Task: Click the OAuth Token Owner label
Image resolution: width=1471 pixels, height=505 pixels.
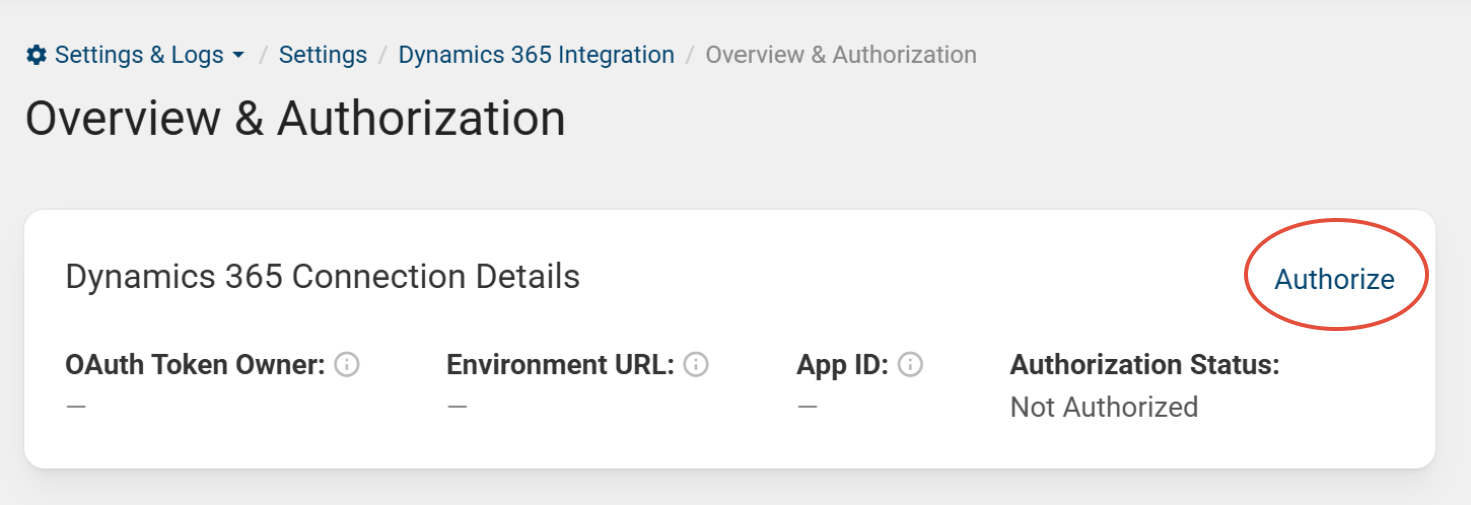Action: pos(196,365)
